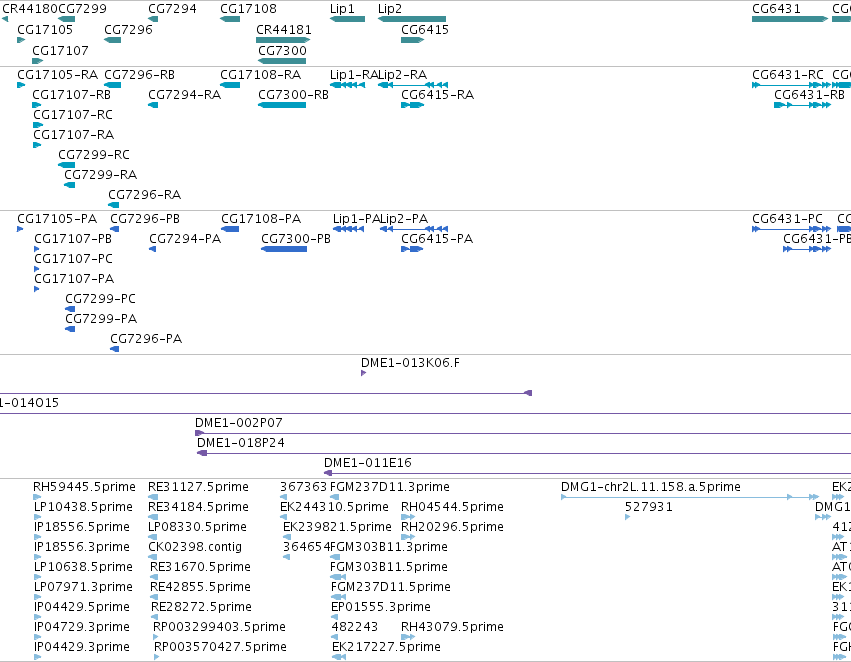This screenshot has width=851, height=662.
Task: Select transcript CG7294-RA
Action: pos(153,105)
